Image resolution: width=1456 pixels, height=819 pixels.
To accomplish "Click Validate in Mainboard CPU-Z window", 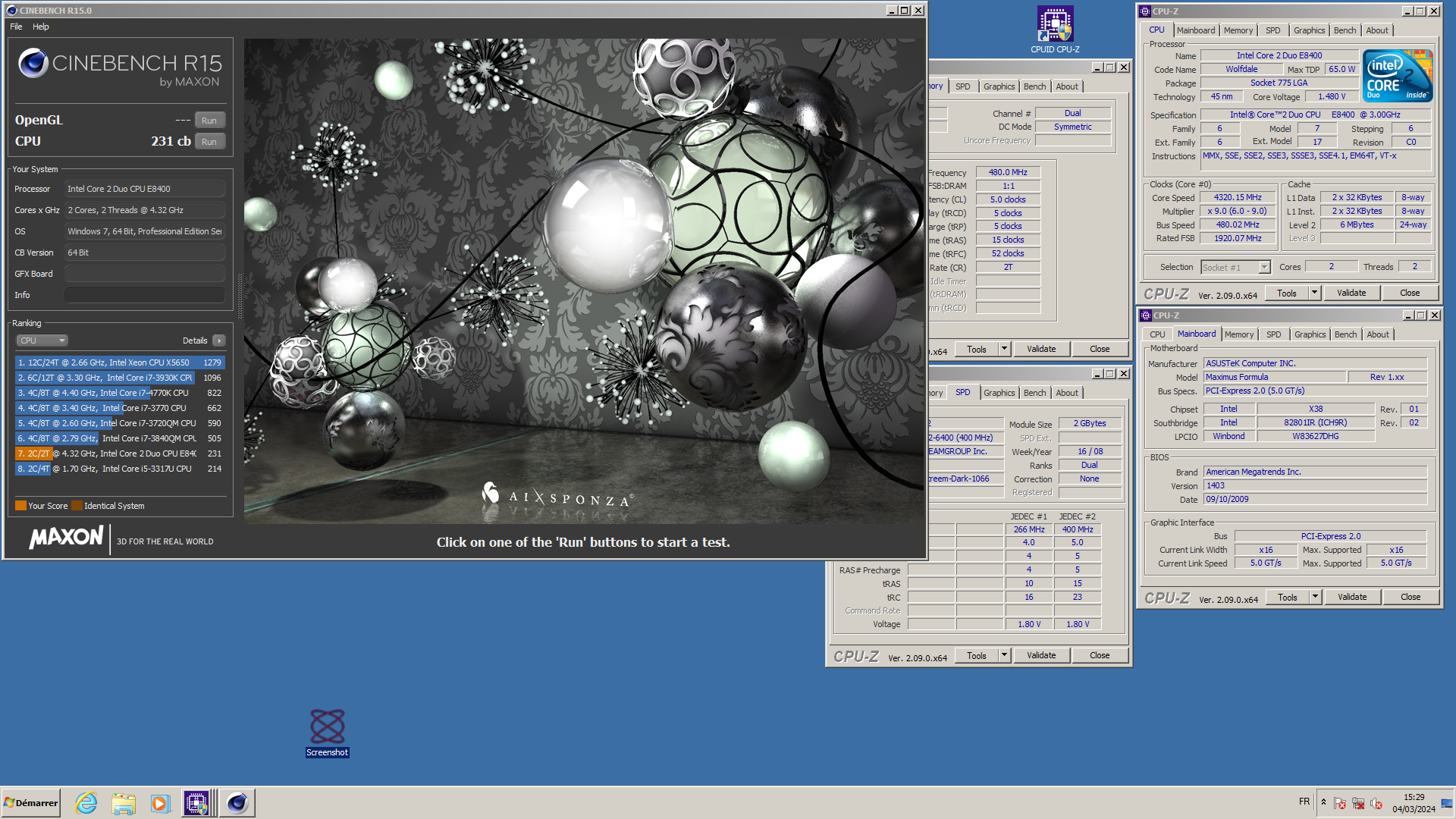I will point(1352,597).
